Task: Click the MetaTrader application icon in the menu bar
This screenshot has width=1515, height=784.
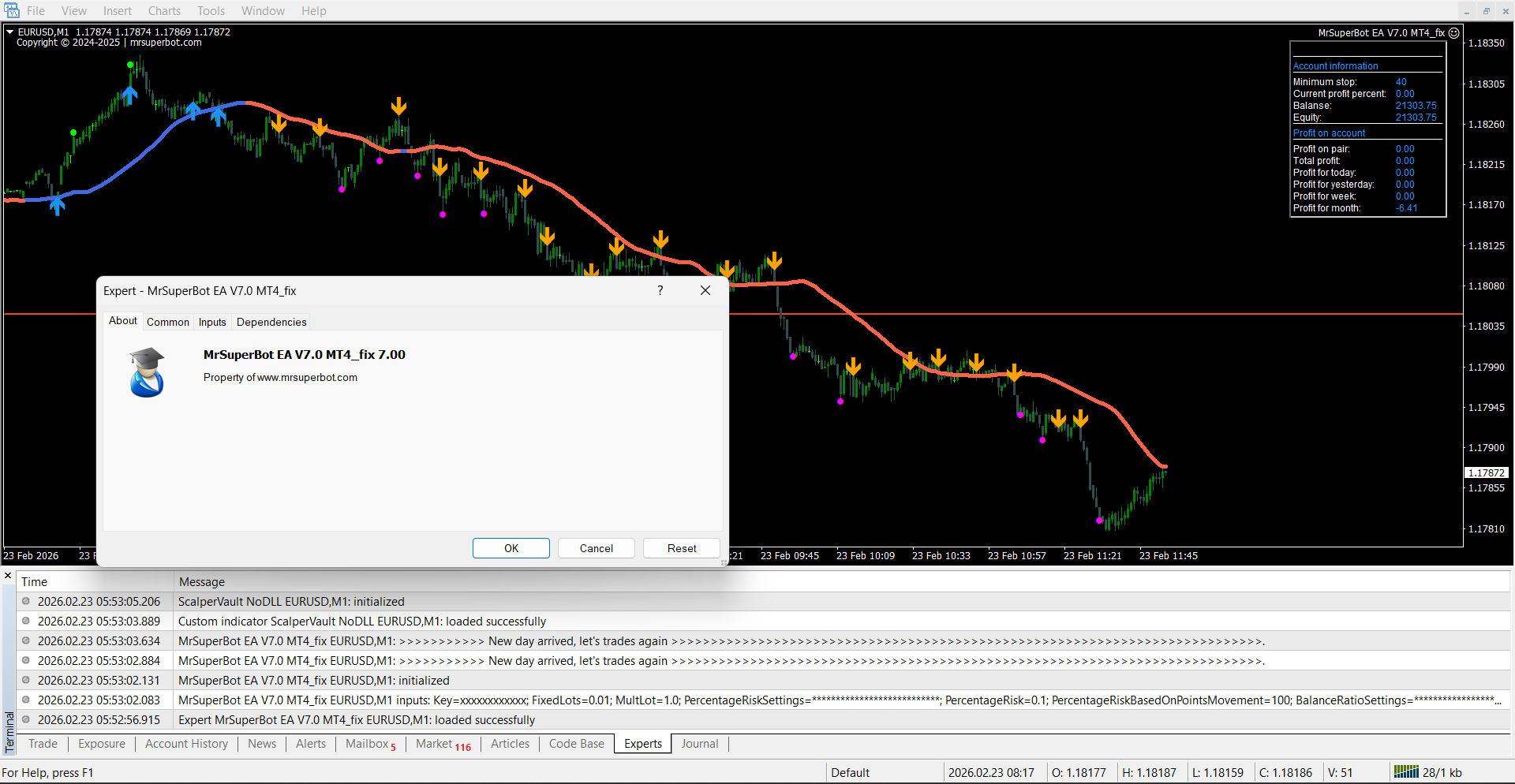Action: tap(12, 11)
